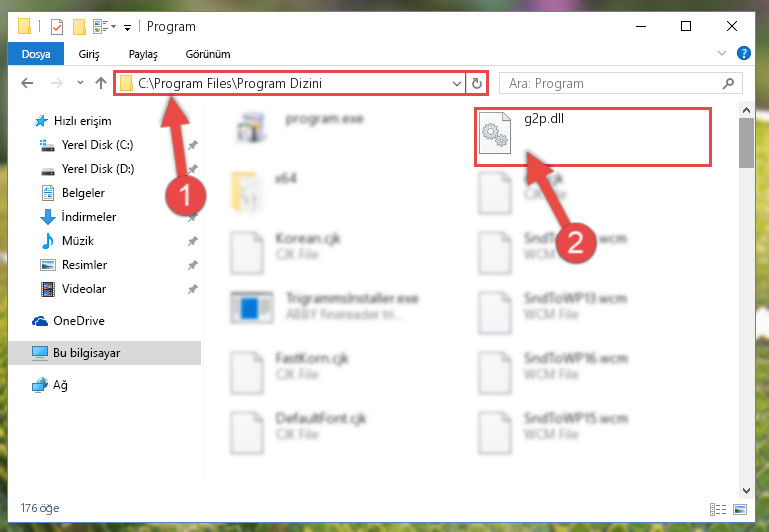This screenshot has width=769, height=532.
Task: Go up one folder level arrow
Action: coord(101,83)
